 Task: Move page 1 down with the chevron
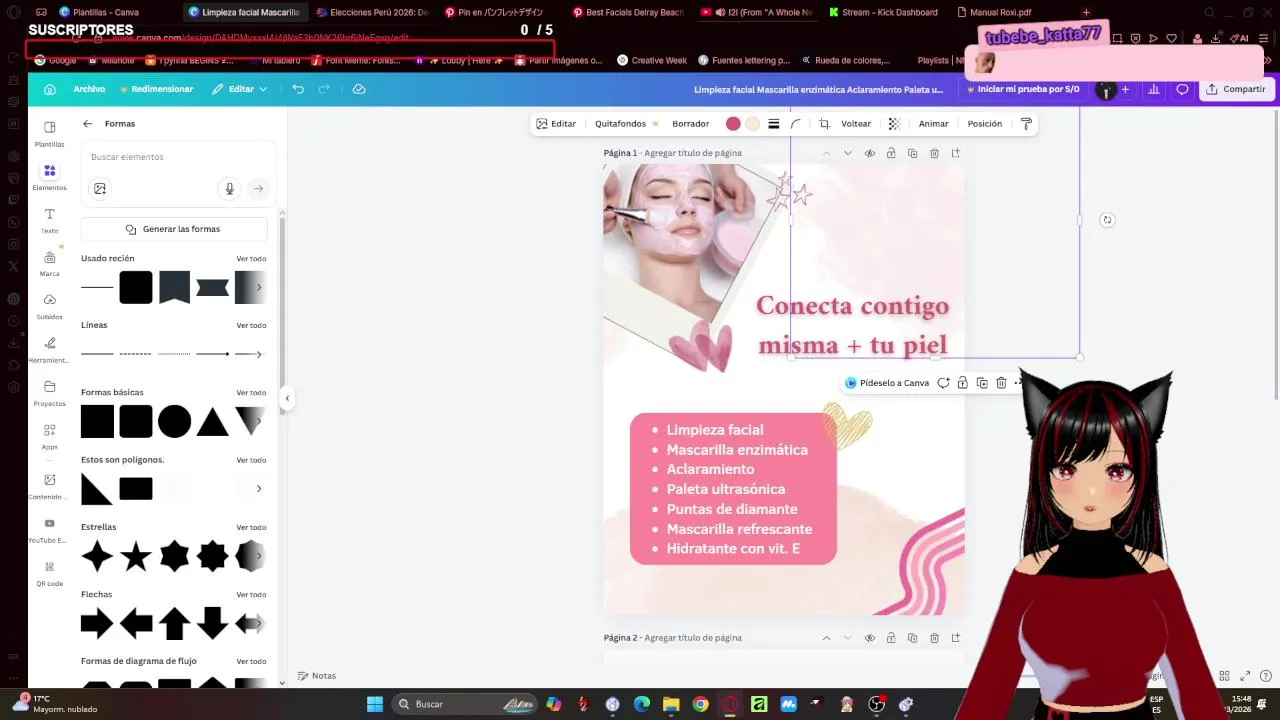(x=847, y=153)
